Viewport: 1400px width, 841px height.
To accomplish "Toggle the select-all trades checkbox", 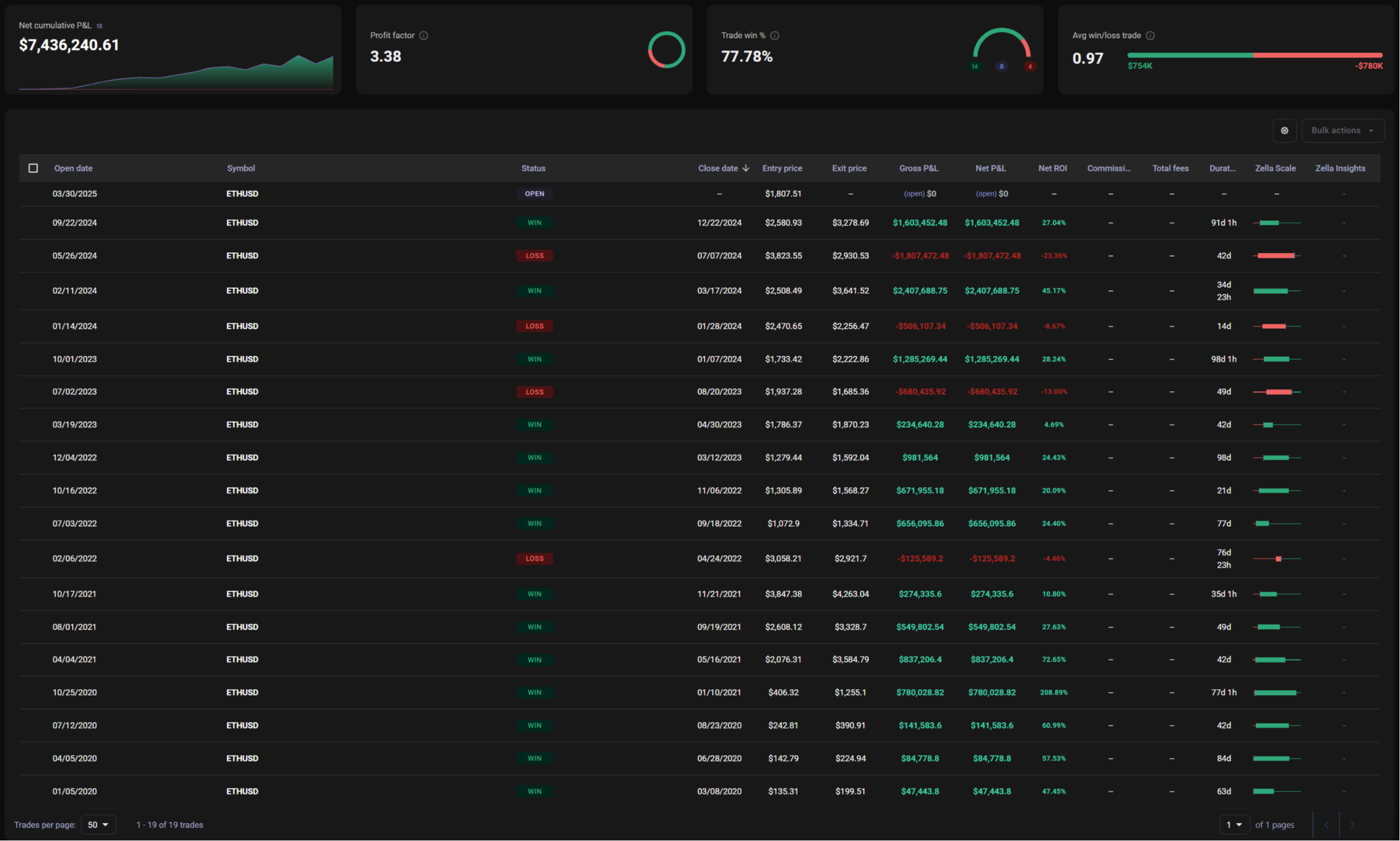I will point(33,168).
